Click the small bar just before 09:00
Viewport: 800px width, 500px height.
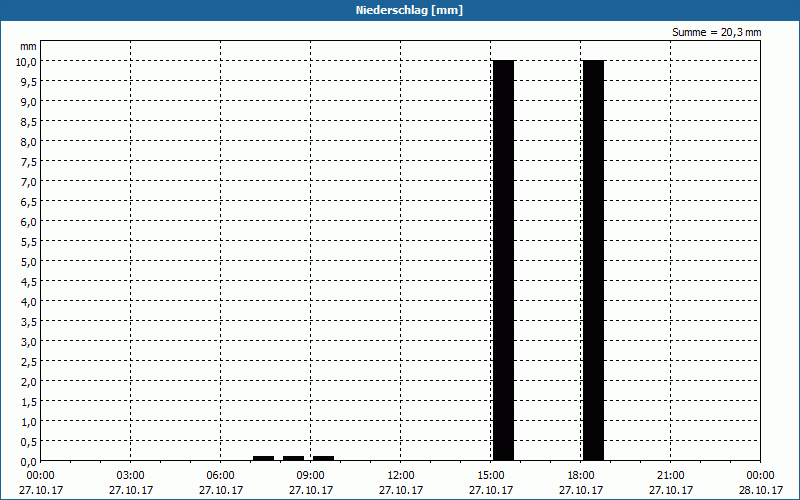coord(293,458)
